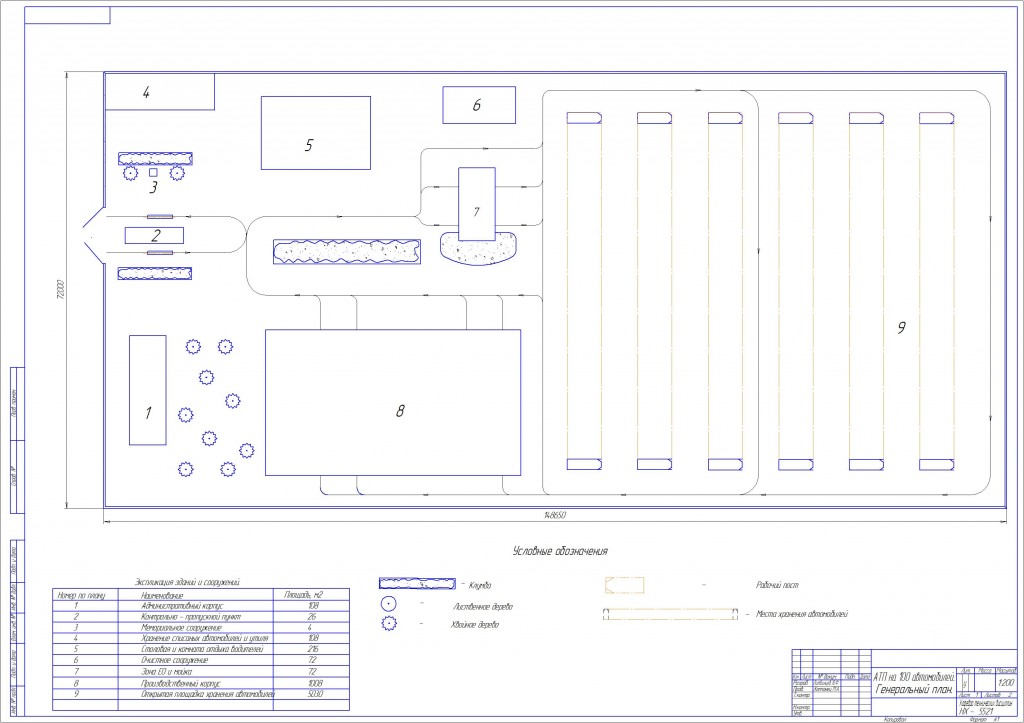Click 'Открытая площадка хранения автомобилей' row

pos(201,694)
